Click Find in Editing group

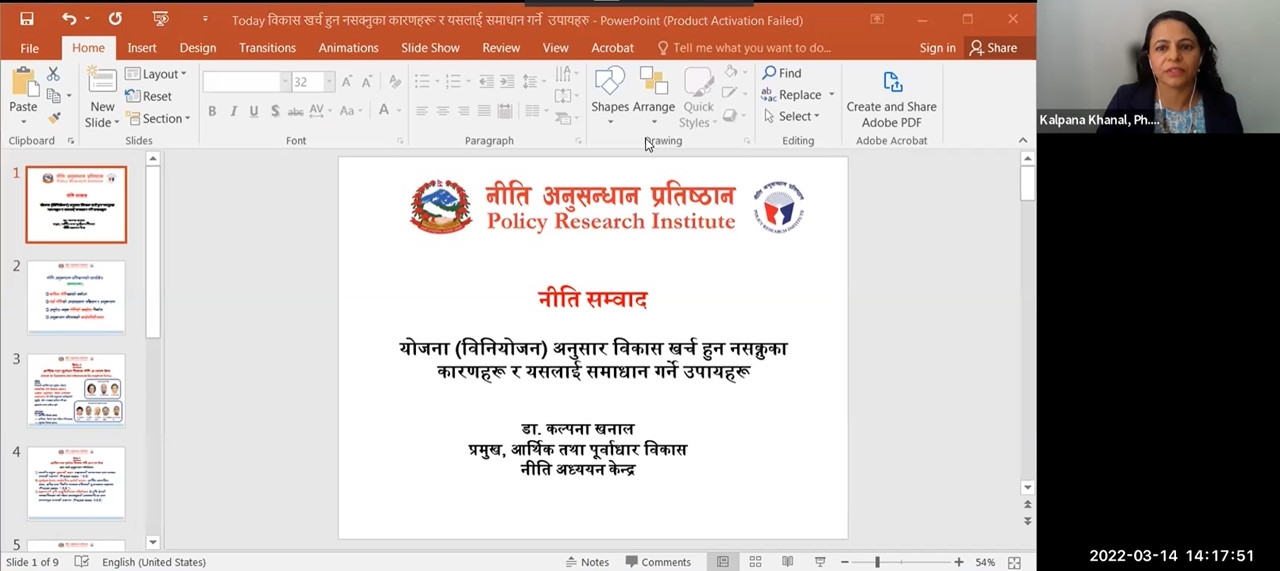(x=781, y=73)
